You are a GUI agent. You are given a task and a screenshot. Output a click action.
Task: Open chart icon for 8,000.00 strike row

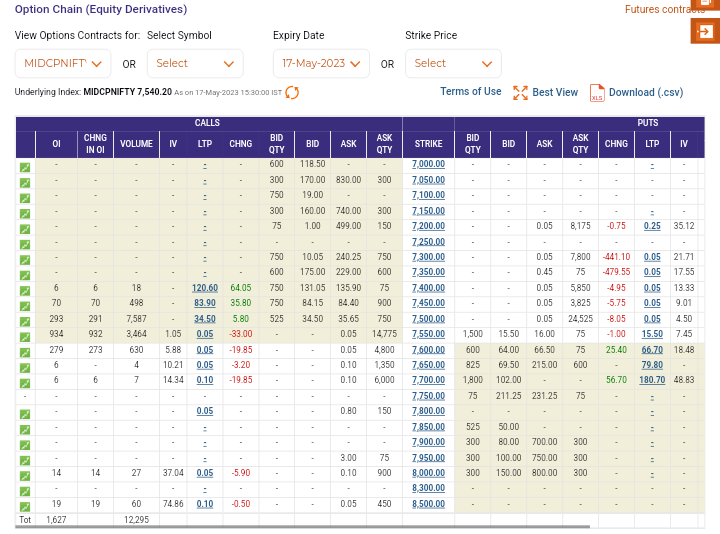(25, 476)
